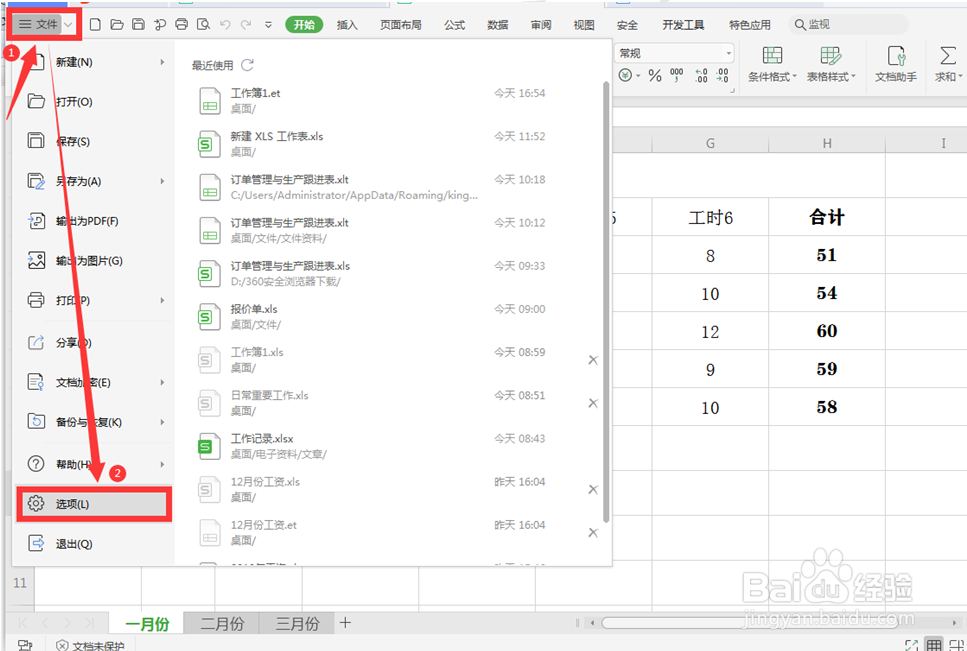Screen dimensions: 967x651
Task: Switch to the 数据 ribbon tab
Action: click(x=498, y=25)
